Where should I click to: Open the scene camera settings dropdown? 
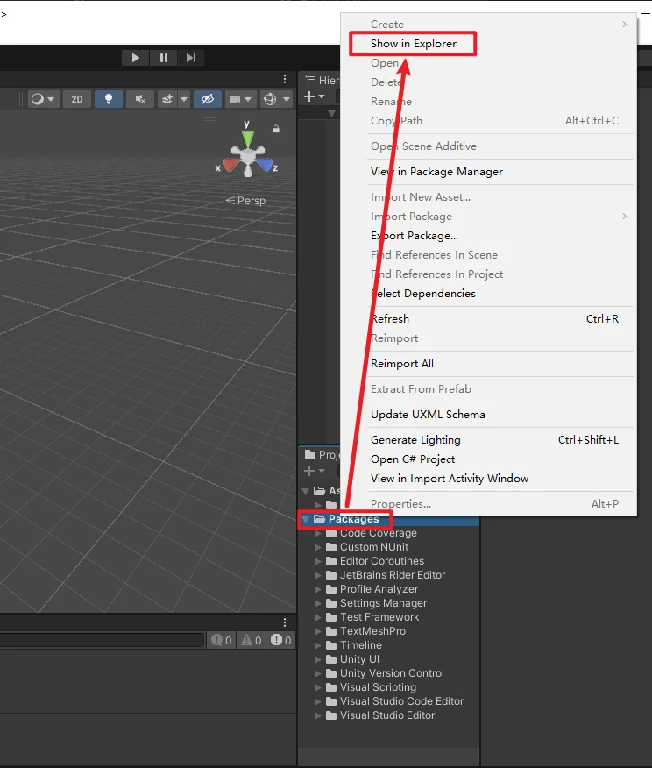[x=240, y=99]
